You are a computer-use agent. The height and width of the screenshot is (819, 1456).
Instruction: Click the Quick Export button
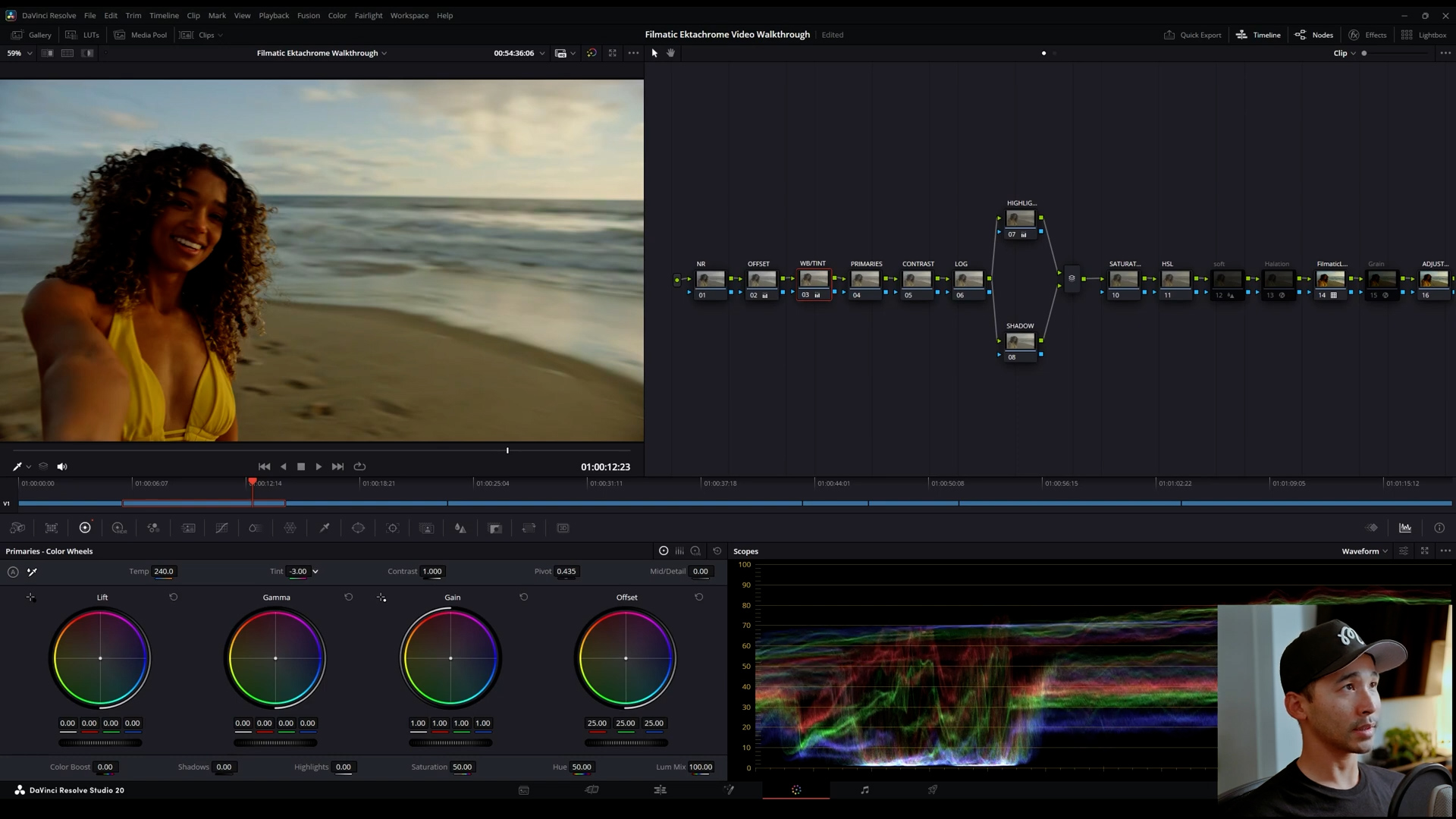click(x=1192, y=35)
